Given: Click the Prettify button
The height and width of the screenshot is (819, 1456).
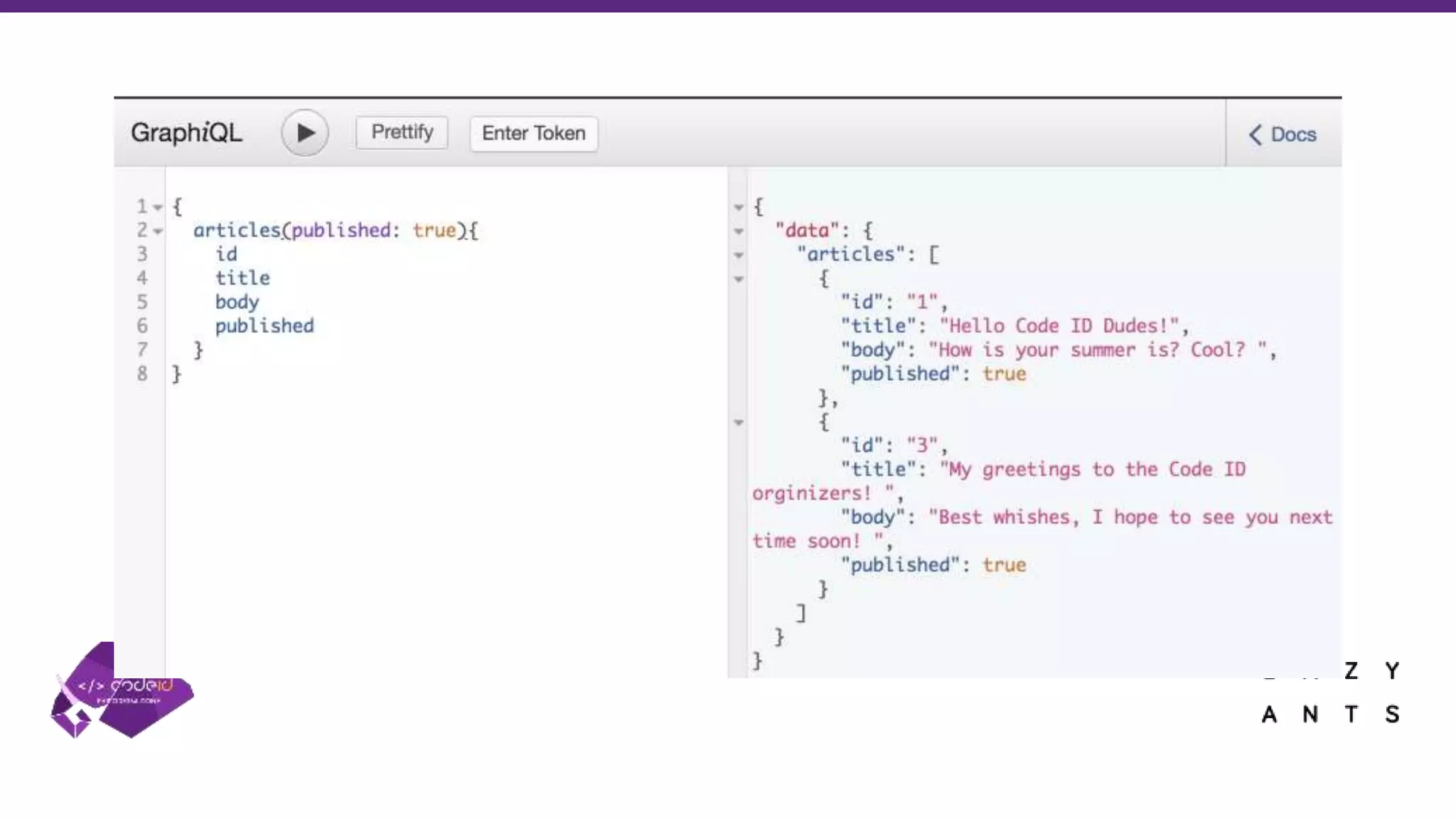Looking at the screenshot, I should pos(402,133).
